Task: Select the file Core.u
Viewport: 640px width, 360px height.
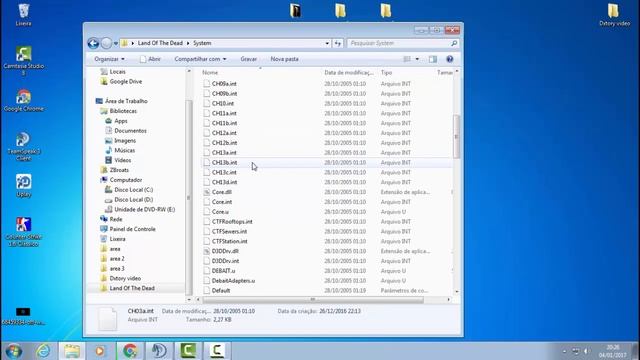Action: [220, 212]
